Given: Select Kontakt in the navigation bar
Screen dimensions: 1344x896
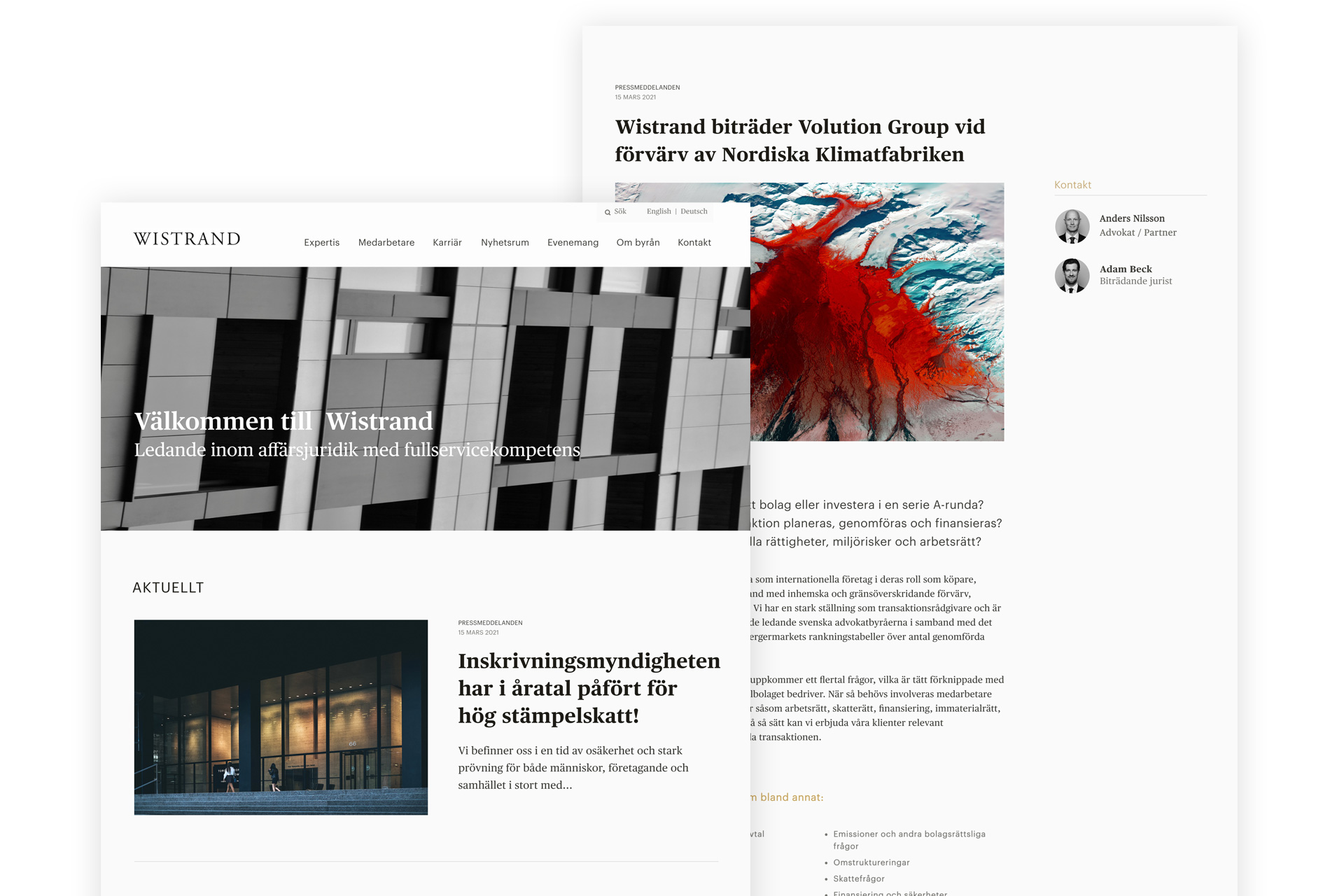Looking at the screenshot, I should [x=694, y=242].
